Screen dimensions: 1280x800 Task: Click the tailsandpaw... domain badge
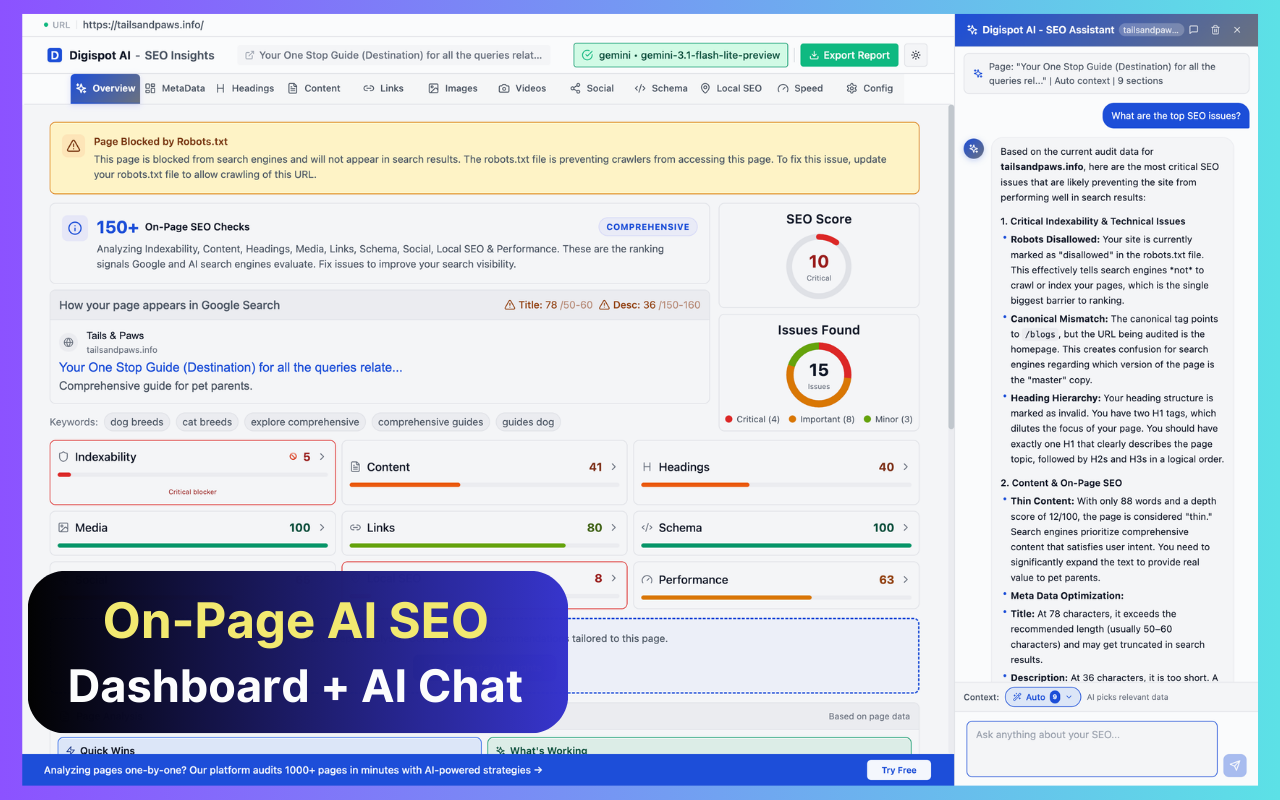1151,30
